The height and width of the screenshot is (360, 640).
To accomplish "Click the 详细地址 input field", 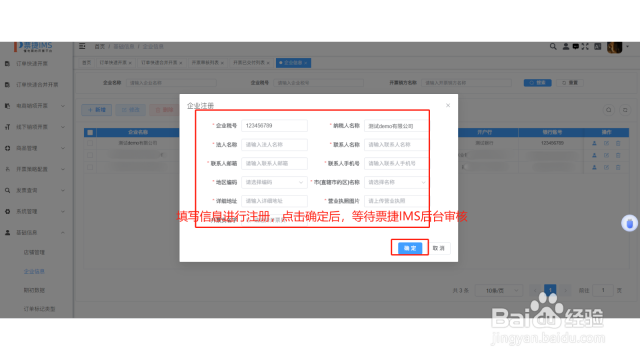I will click(274, 201).
